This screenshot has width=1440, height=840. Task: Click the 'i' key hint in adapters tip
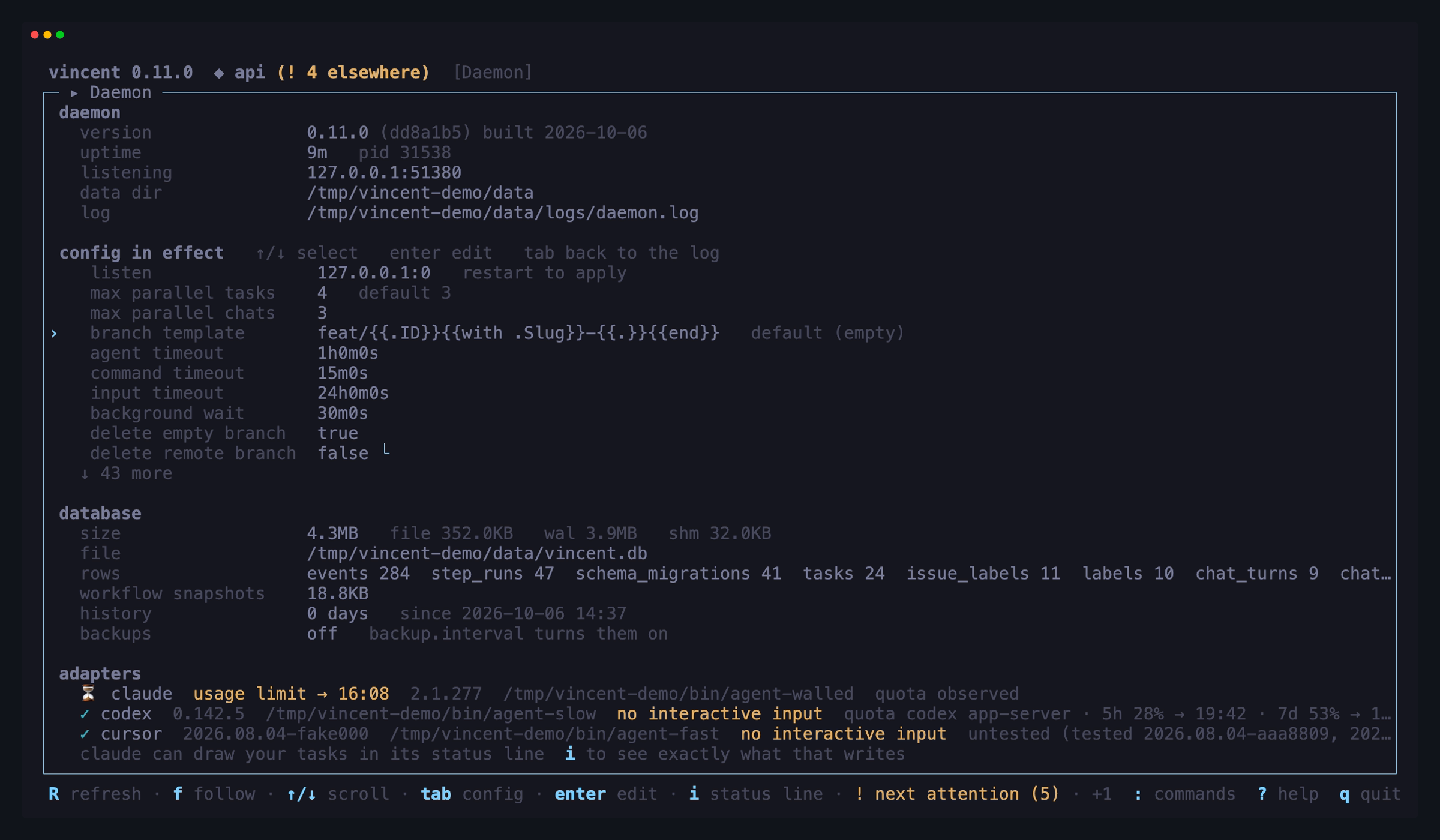coord(570,754)
